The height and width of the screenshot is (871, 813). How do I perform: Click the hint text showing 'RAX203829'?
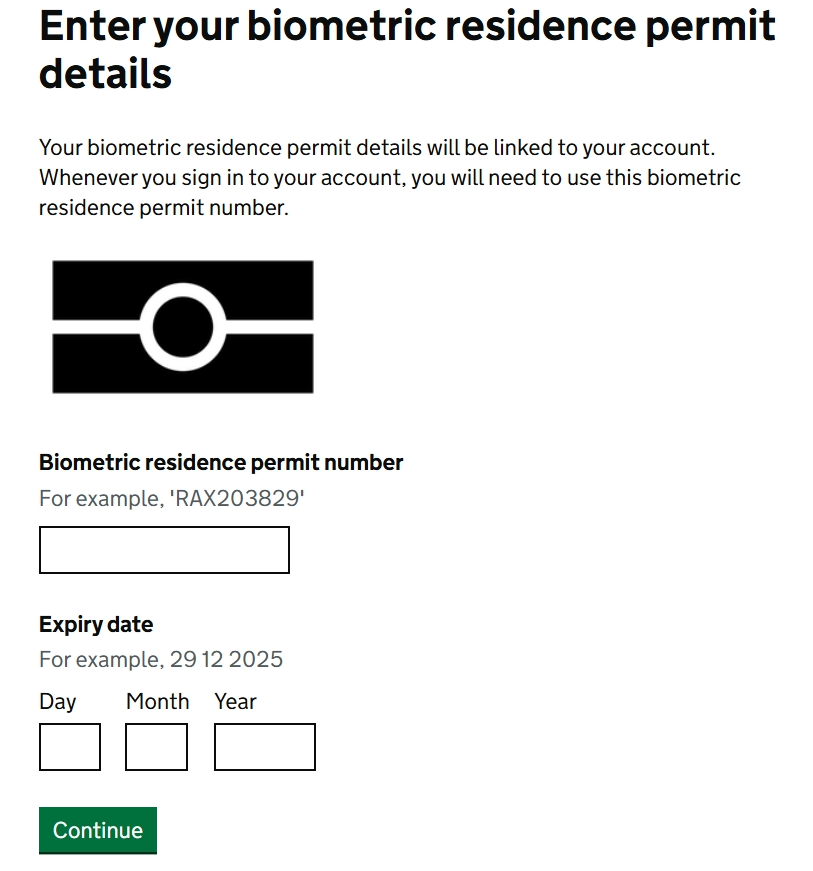(x=172, y=498)
